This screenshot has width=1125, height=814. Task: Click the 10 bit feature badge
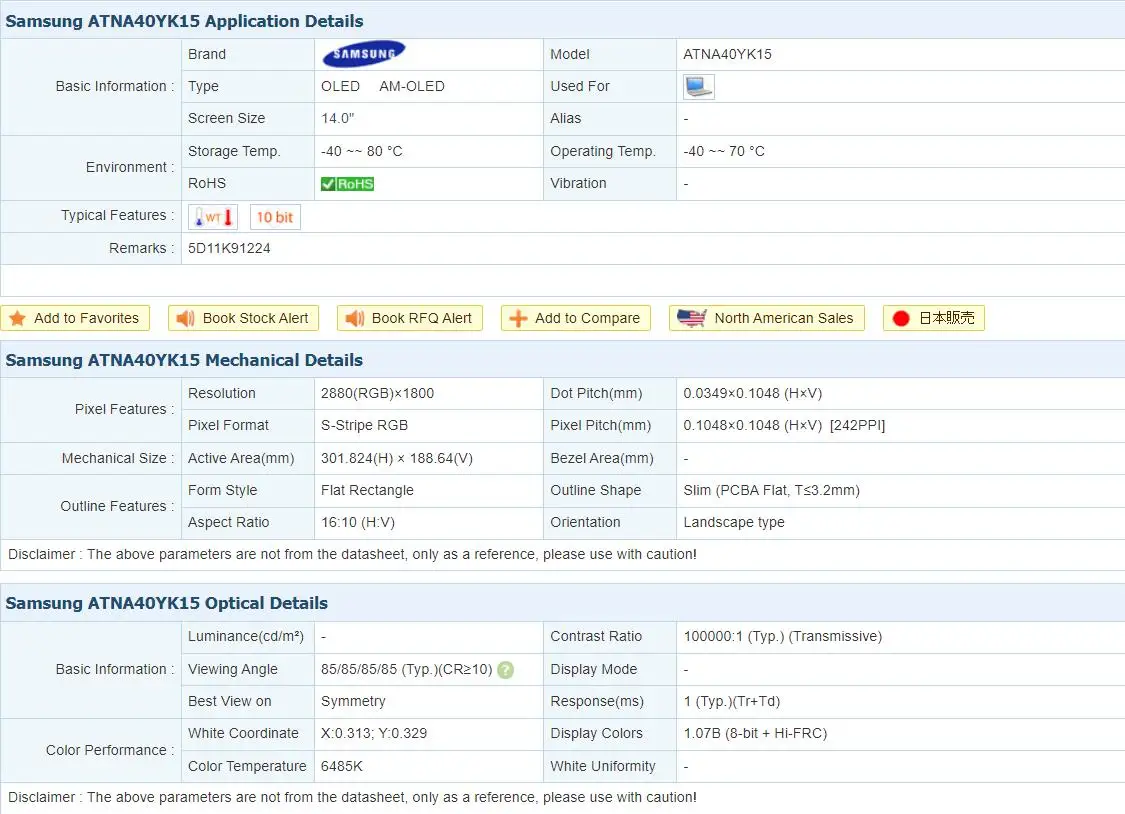[x=275, y=217]
